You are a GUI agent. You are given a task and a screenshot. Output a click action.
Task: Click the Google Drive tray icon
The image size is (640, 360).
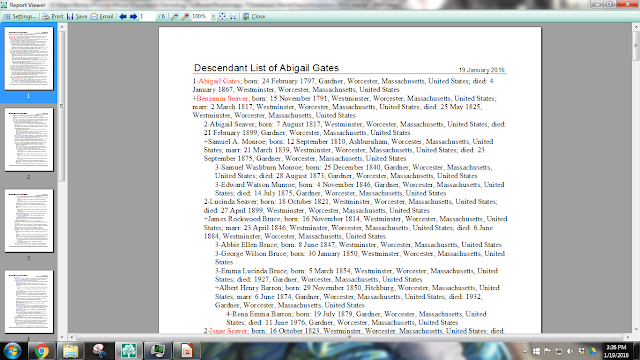(x=593, y=351)
